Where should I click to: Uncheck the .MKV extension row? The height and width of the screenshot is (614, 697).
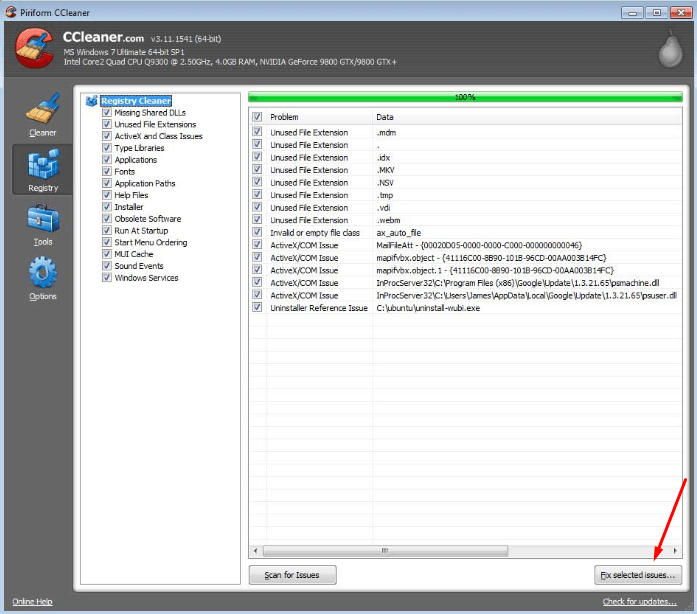tap(257, 169)
